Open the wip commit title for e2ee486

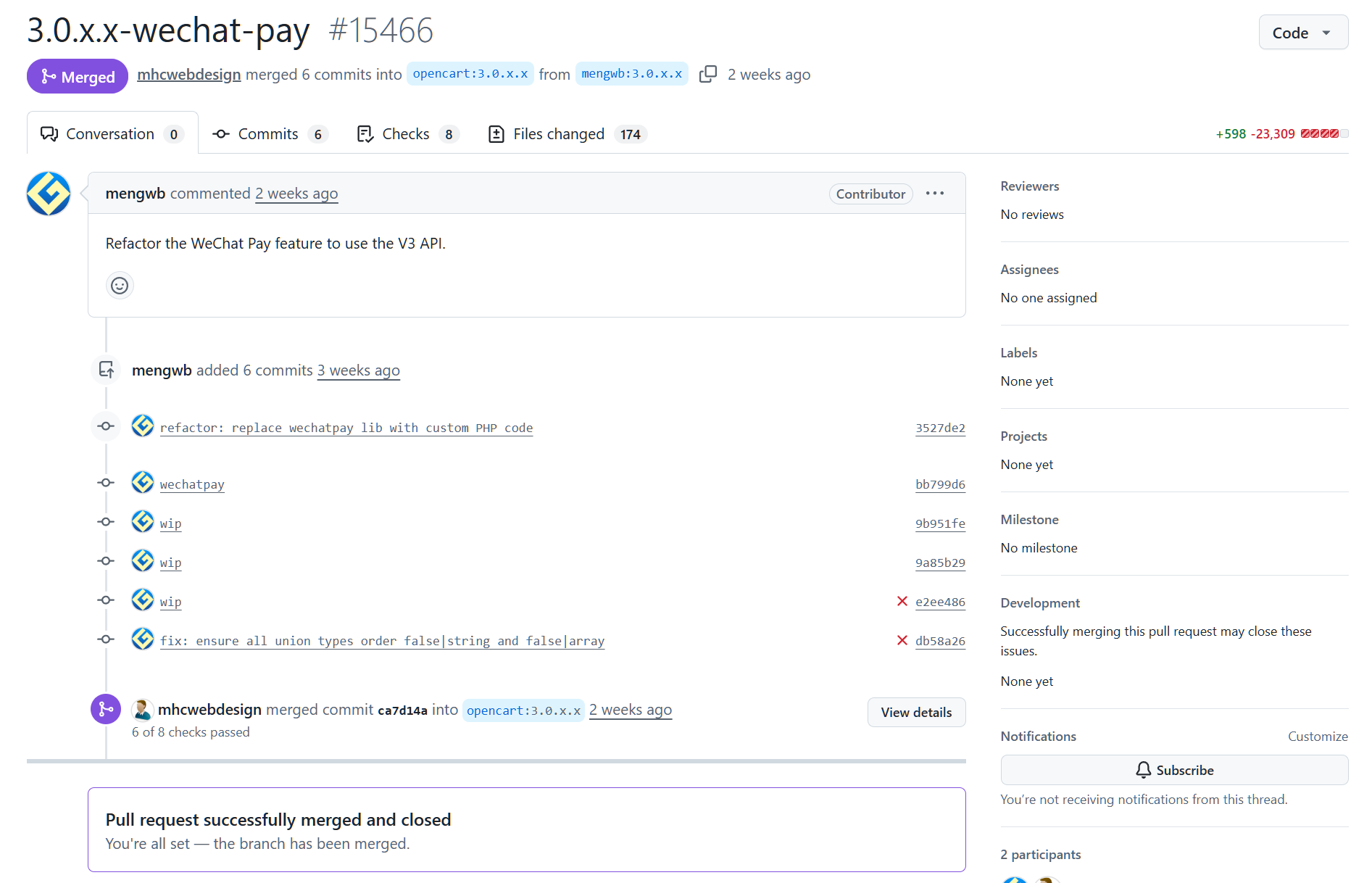click(170, 602)
